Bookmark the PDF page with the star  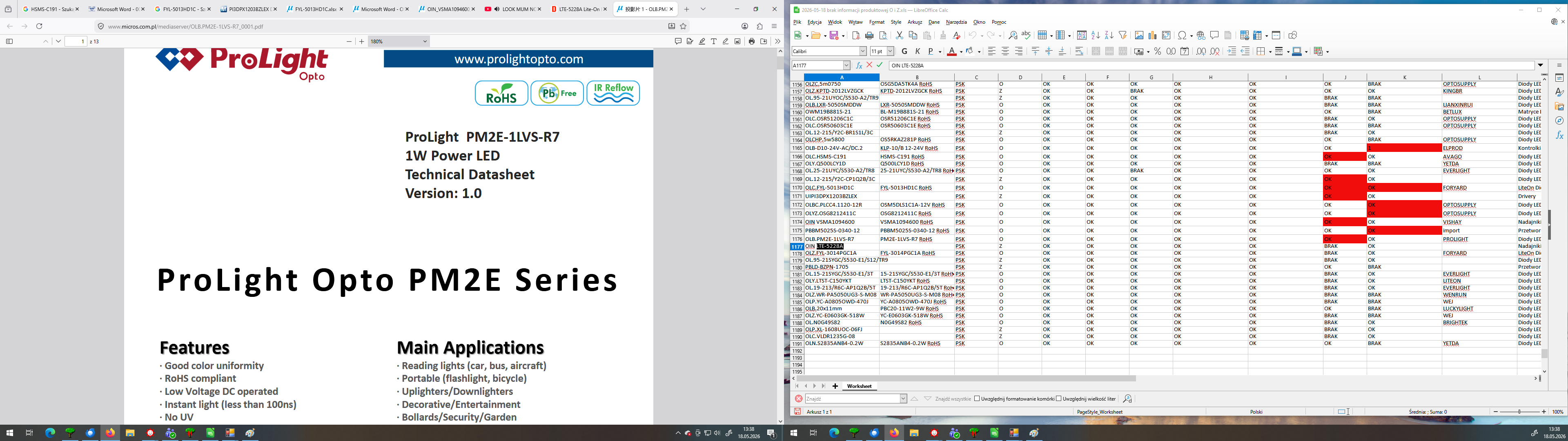(x=684, y=26)
